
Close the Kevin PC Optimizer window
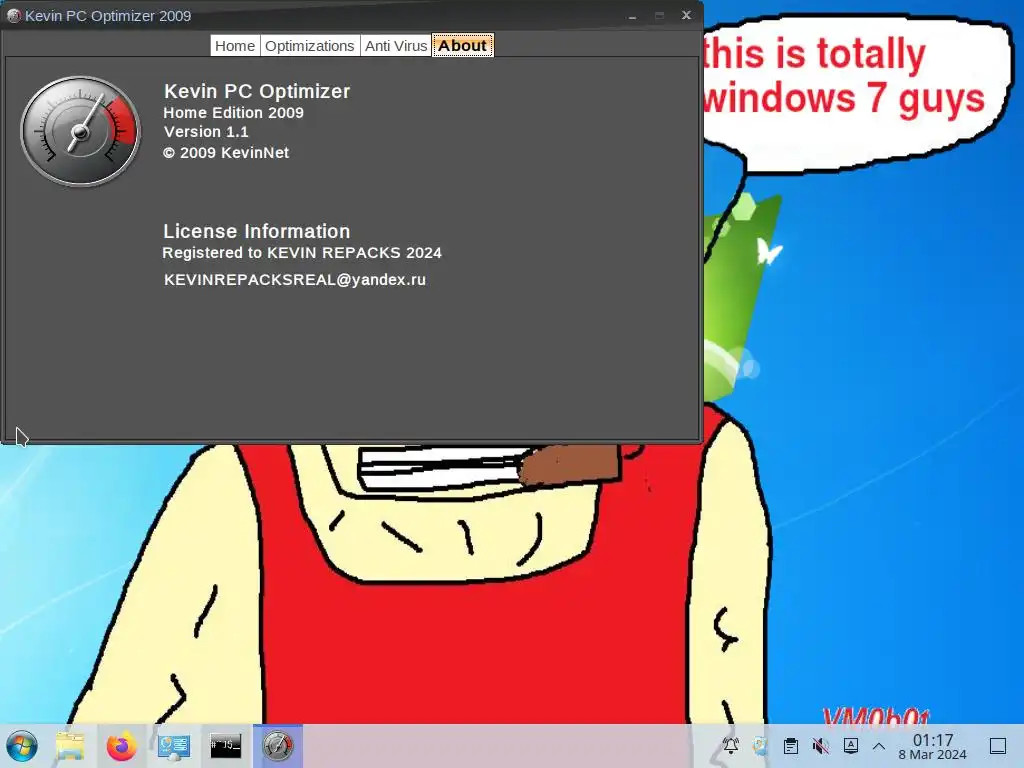click(x=686, y=15)
